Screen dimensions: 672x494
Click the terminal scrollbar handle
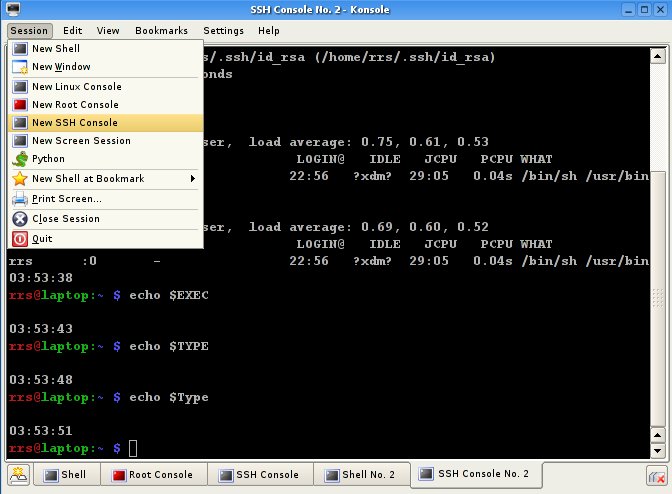click(x=657, y=299)
